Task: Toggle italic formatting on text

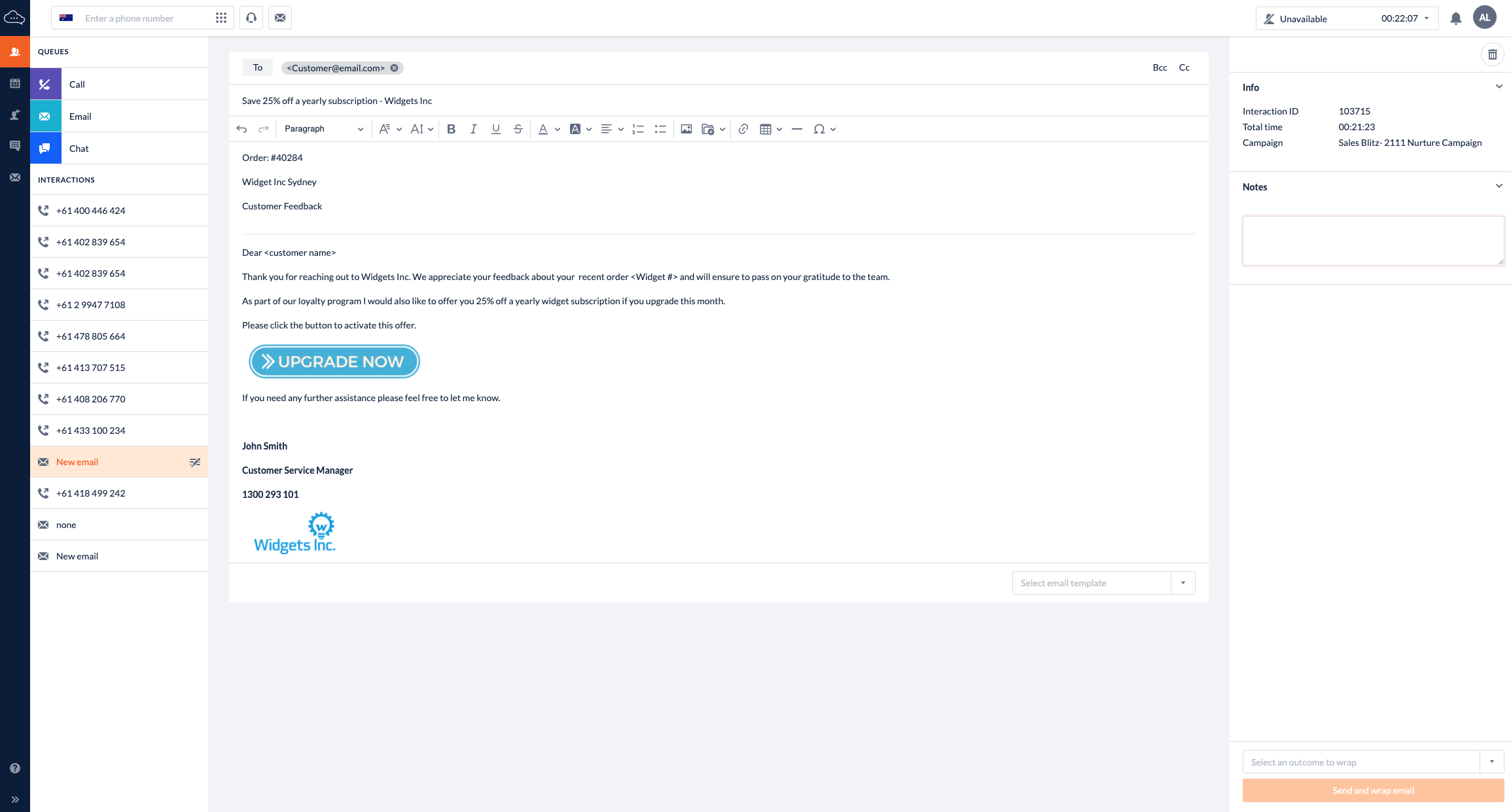Action: [x=473, y=128]
